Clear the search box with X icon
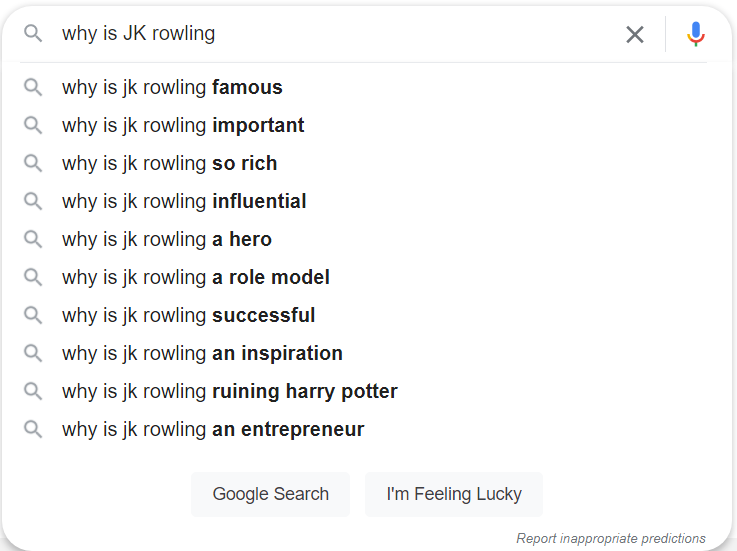This screenshot has width=737, height=551. 635,34
